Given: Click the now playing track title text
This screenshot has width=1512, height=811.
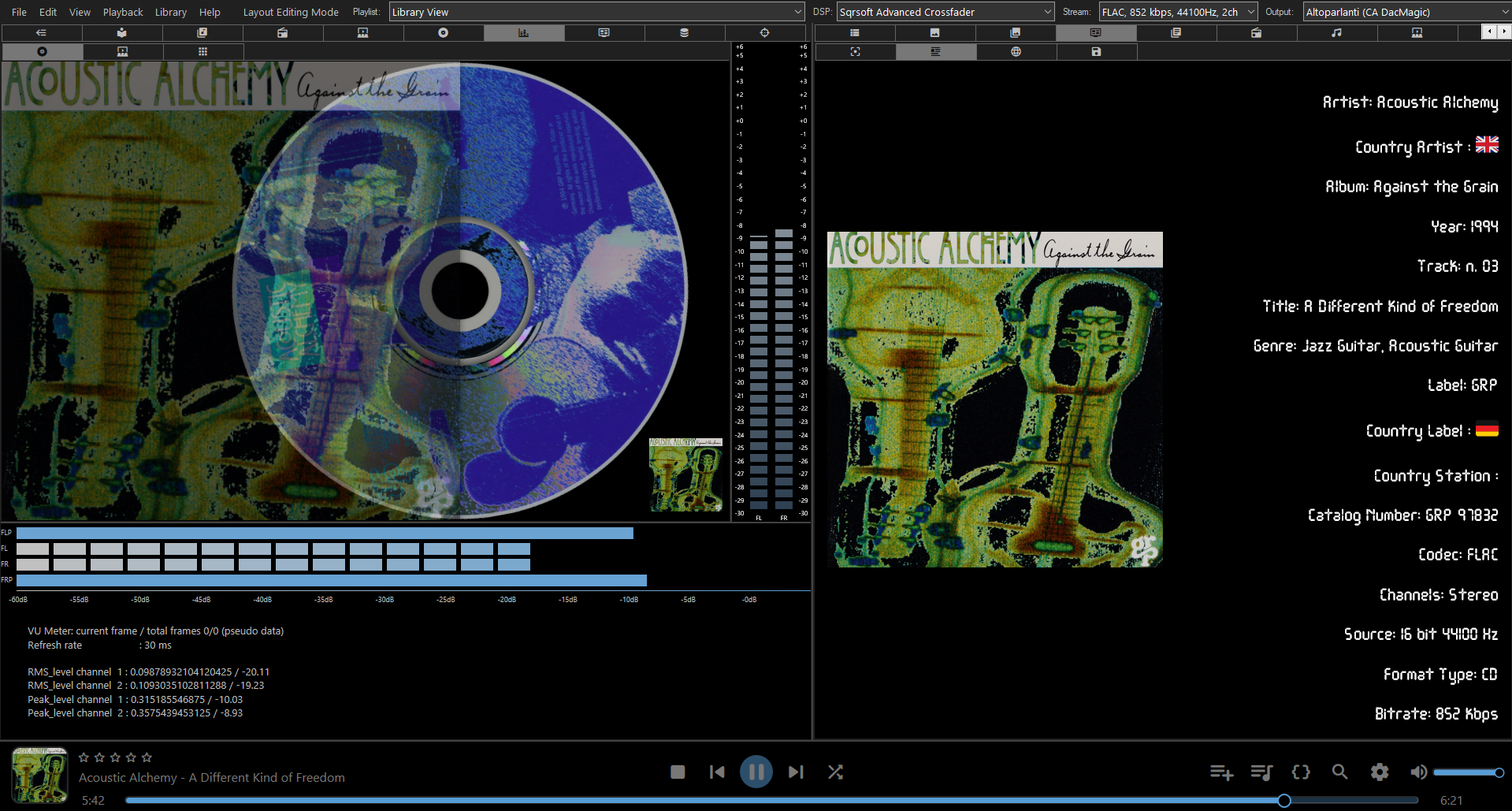Looking at the screenshot, I should 212,777.
